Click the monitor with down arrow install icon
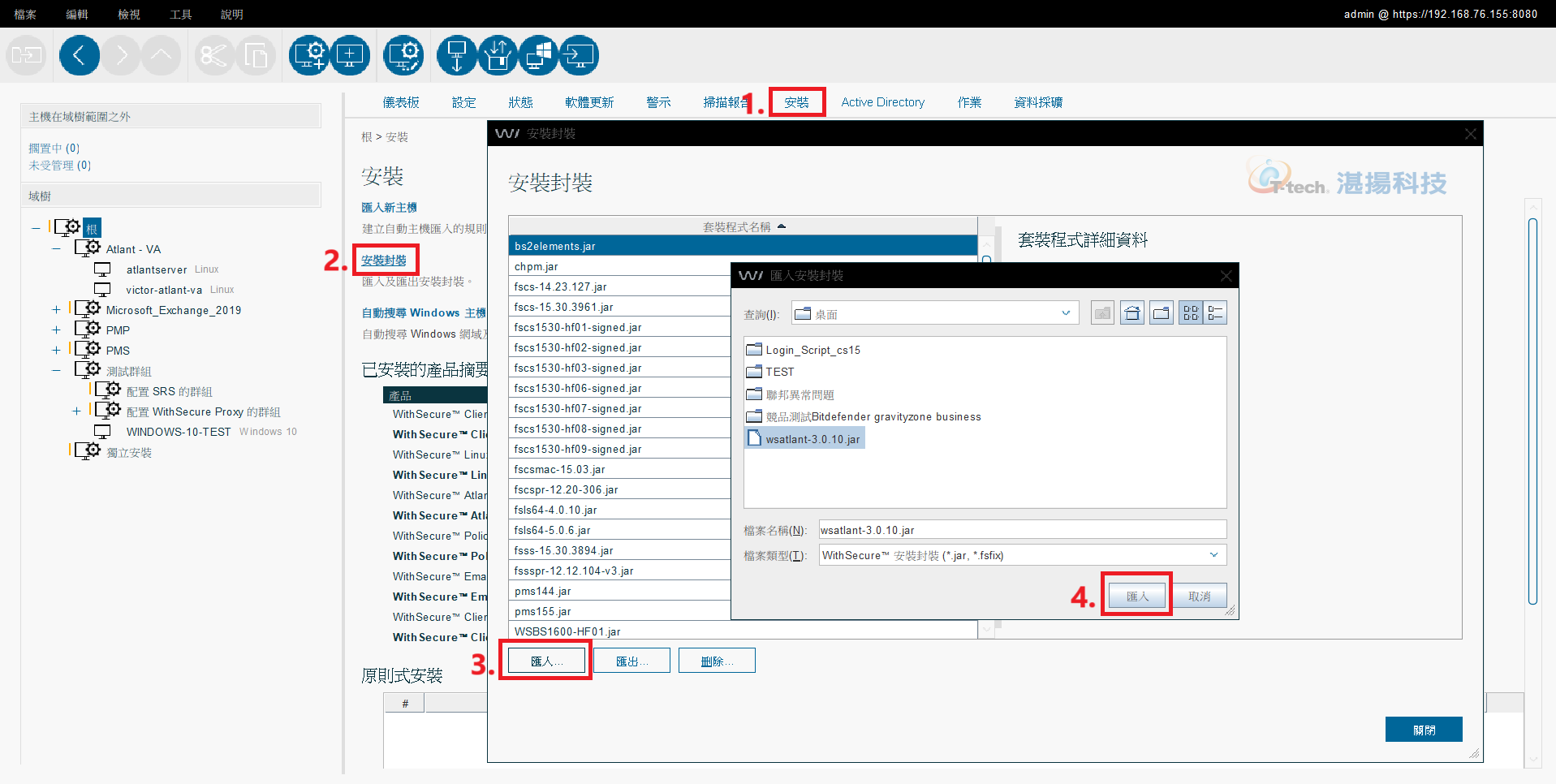1556x784 pixels. tap(457, 55)
